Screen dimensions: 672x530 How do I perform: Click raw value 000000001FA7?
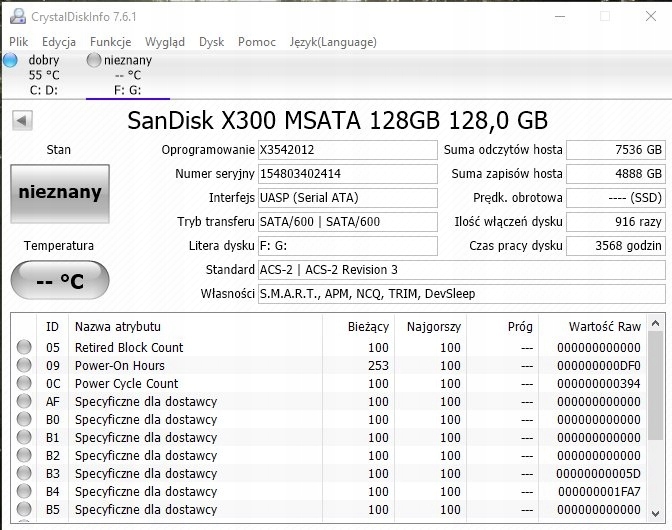coord(599,491)
